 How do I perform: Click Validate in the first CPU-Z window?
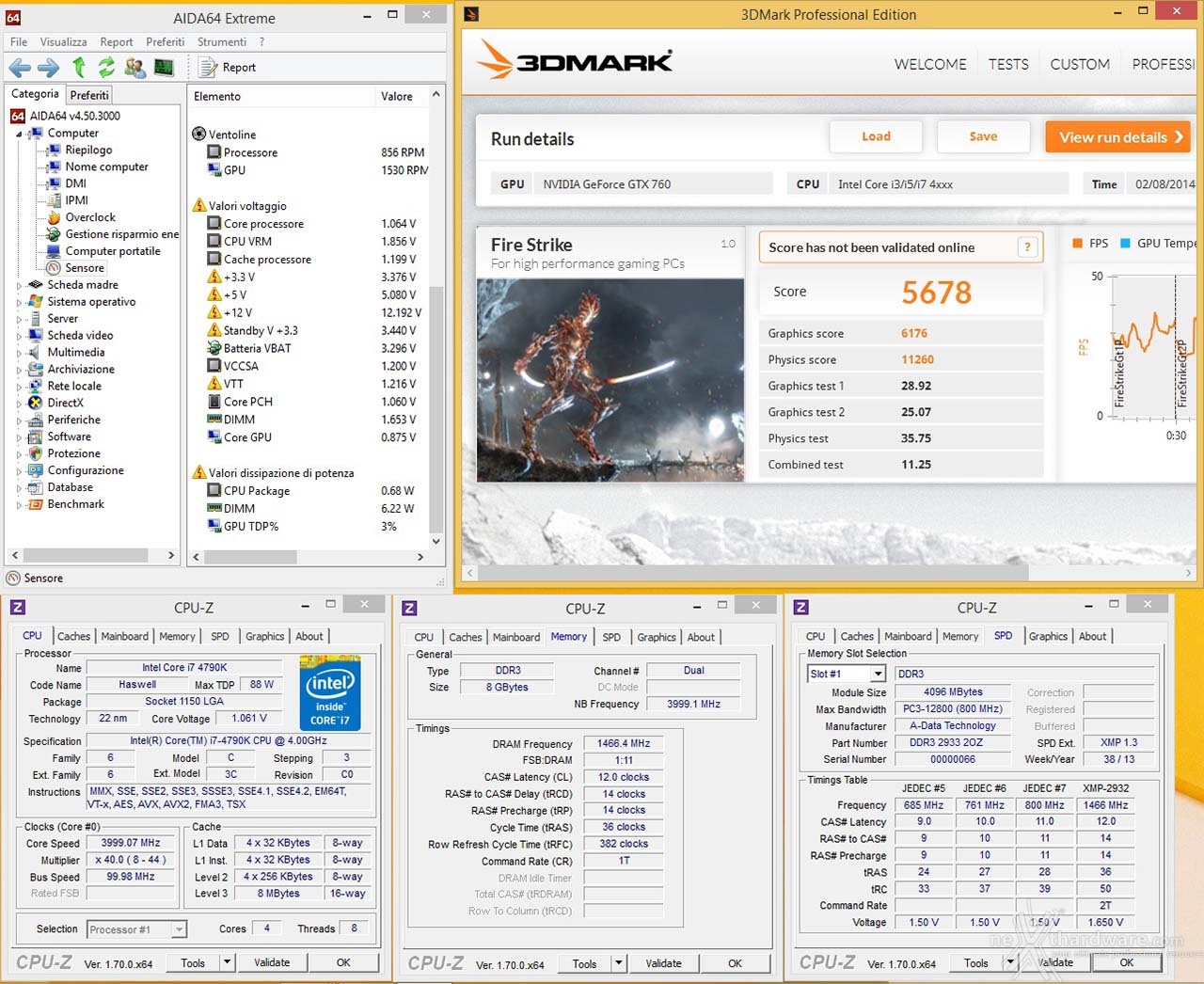tap(272, 962)
